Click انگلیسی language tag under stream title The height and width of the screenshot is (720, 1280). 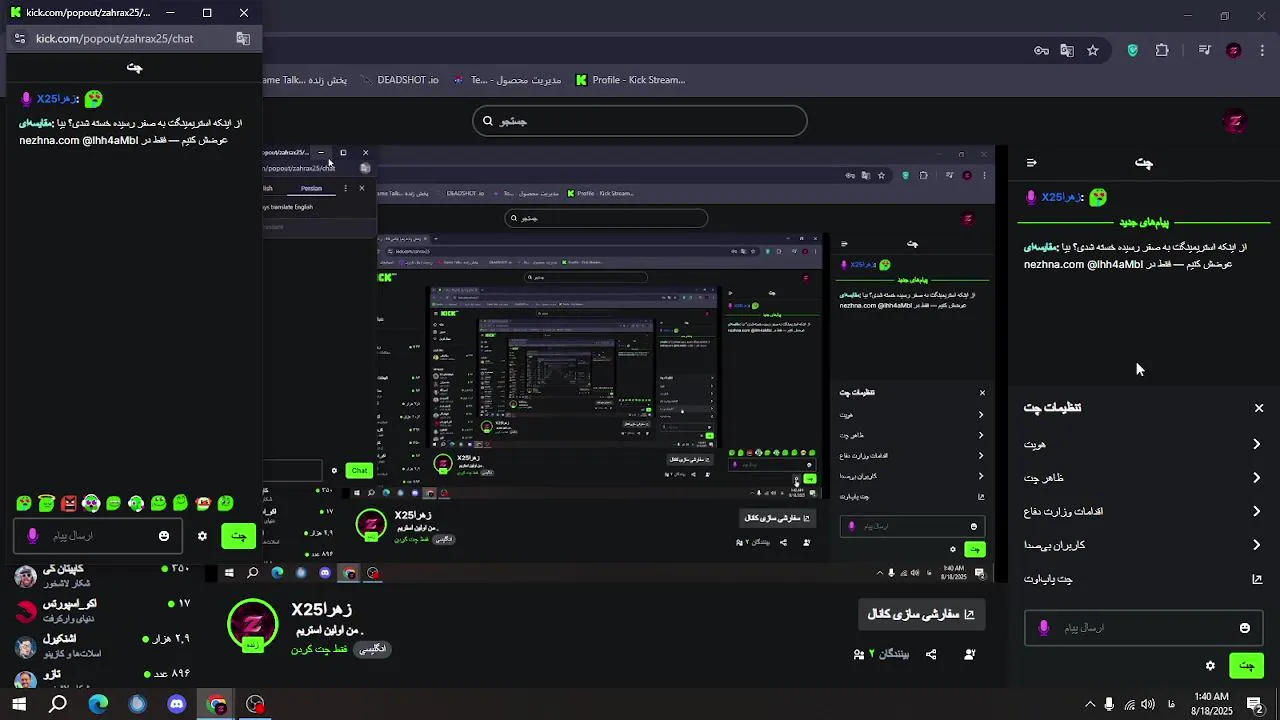tap(373, 649)
